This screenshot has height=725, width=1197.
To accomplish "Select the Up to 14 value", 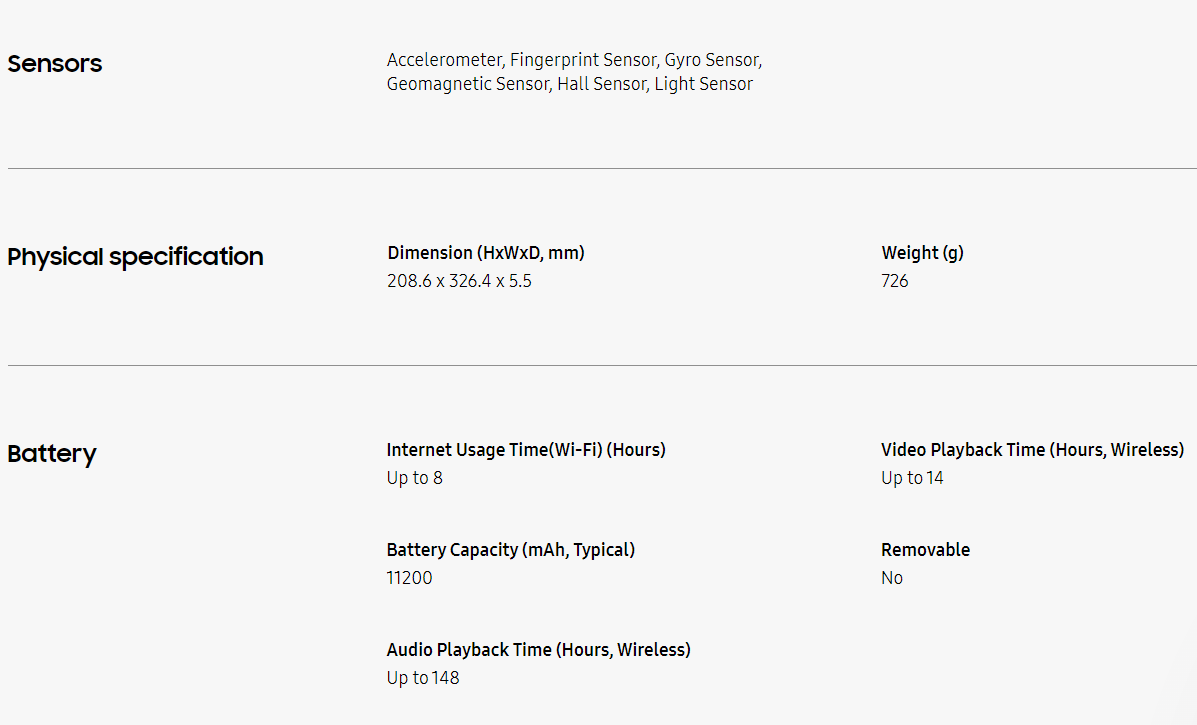I will (x=912, y=478).
